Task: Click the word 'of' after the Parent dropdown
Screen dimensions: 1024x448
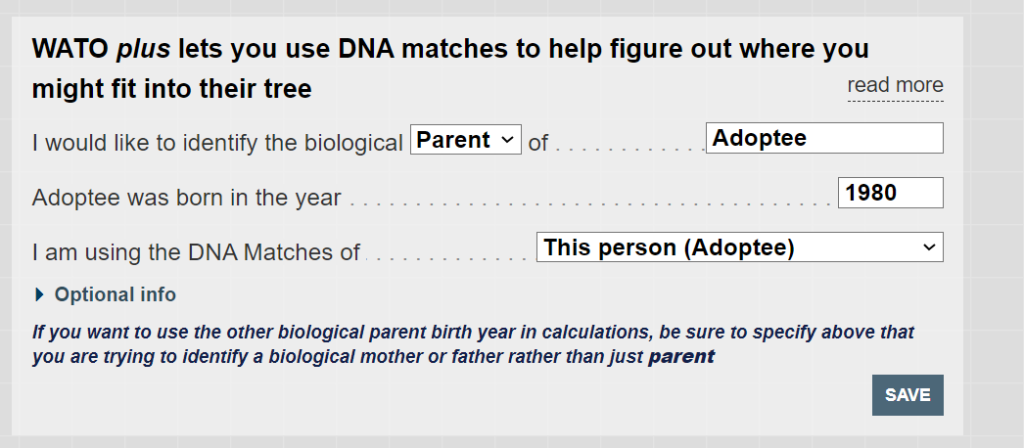Action: click(x=538, y=143)
